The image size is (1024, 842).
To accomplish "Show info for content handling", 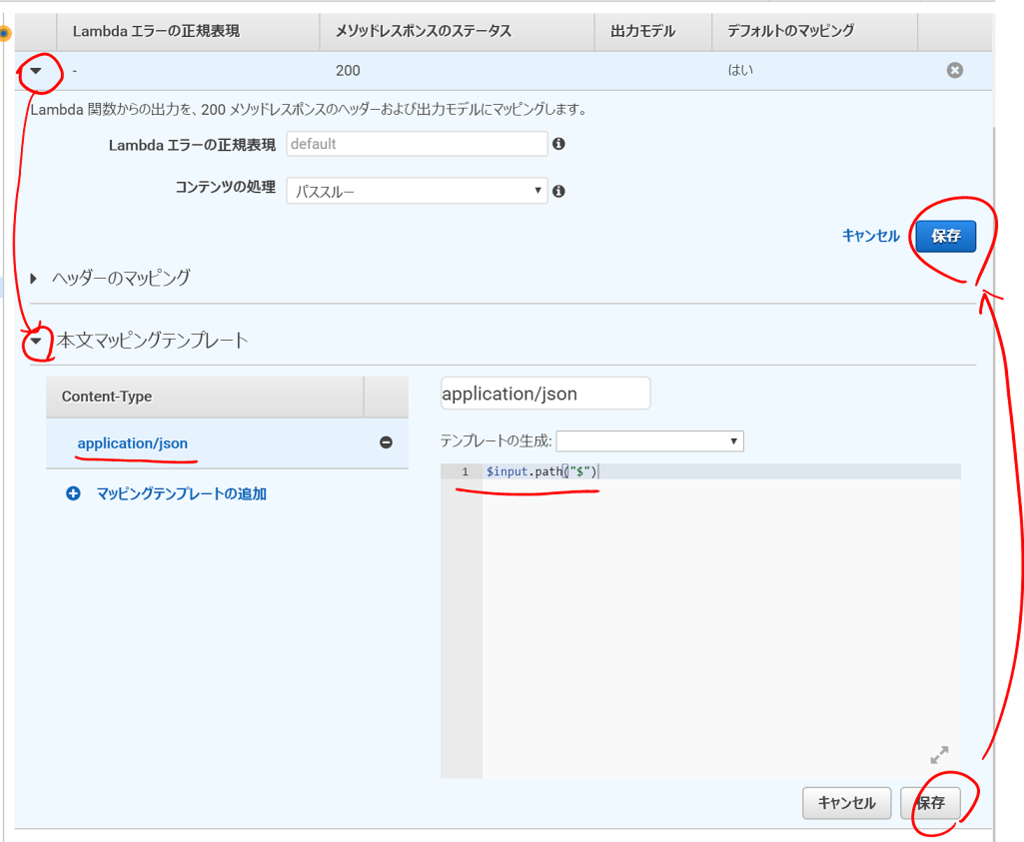I will click(558, 191).
